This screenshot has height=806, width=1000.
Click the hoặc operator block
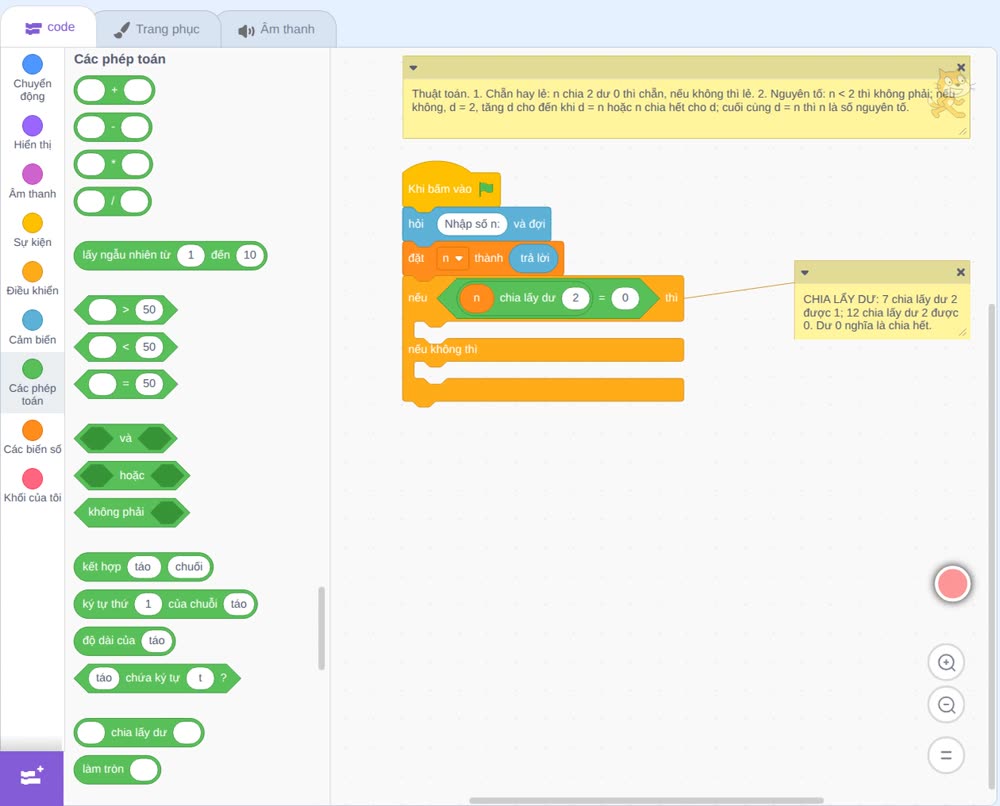click(x=132, y=476)
